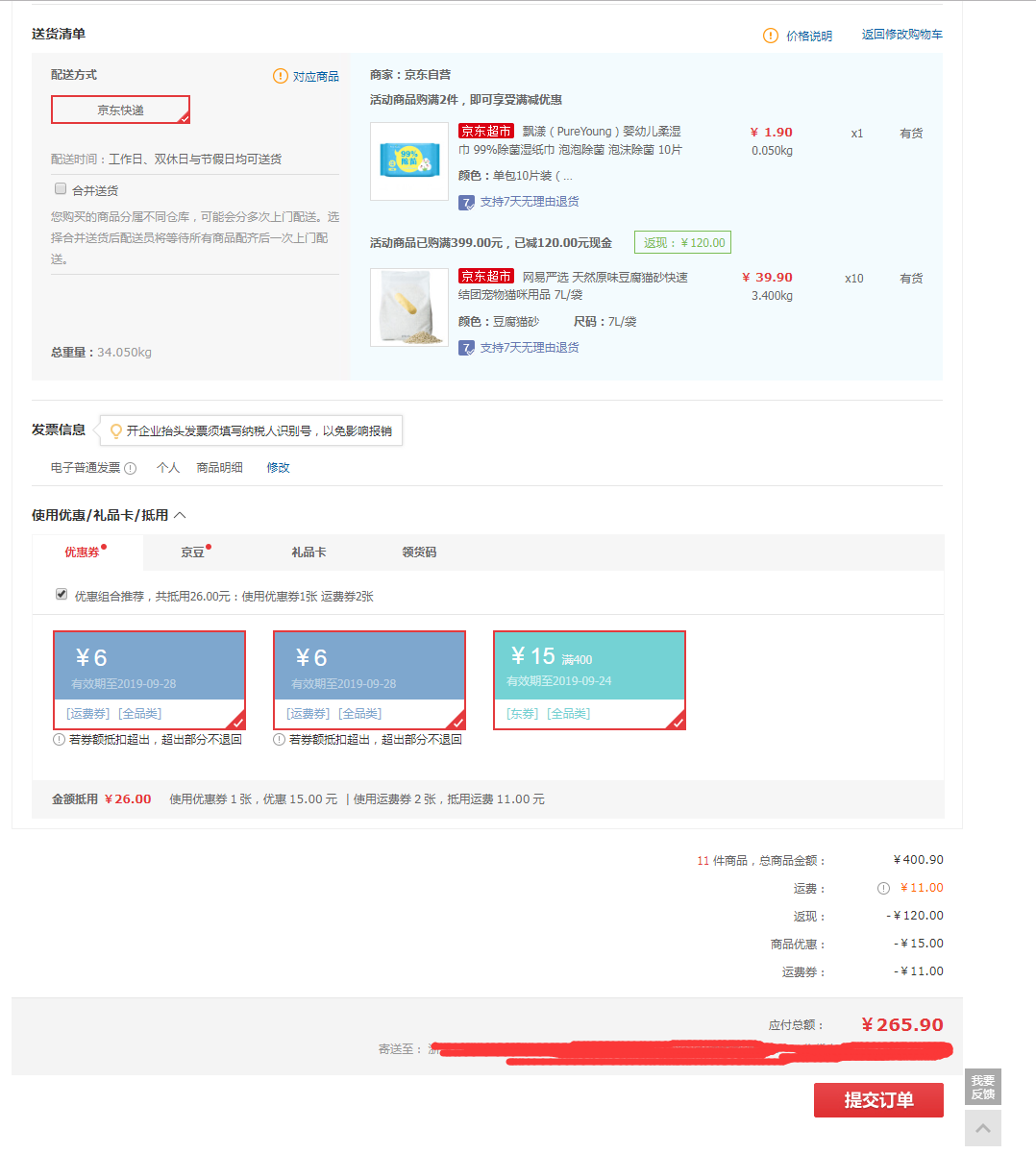Click the scroll-to-top arrow icon
This screenshot has height=1154, width=1036.
983,1128
